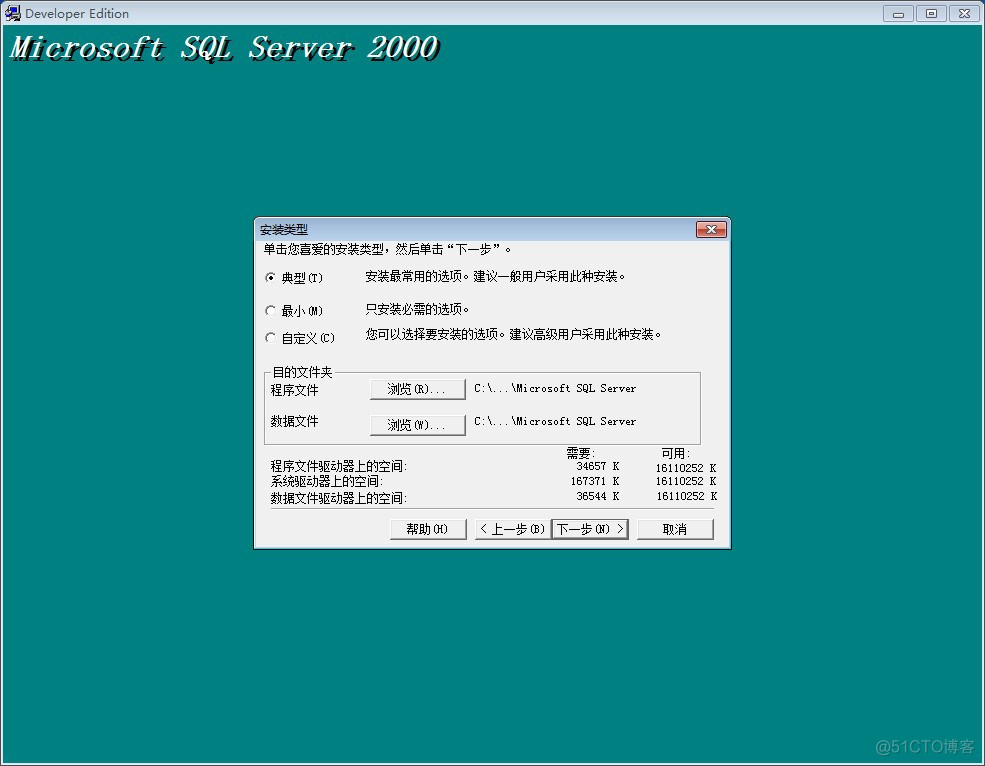The width and height of the screenshot is (985, 766).
Task: Minimize the Developer Edition window
Action: (898, 14)
